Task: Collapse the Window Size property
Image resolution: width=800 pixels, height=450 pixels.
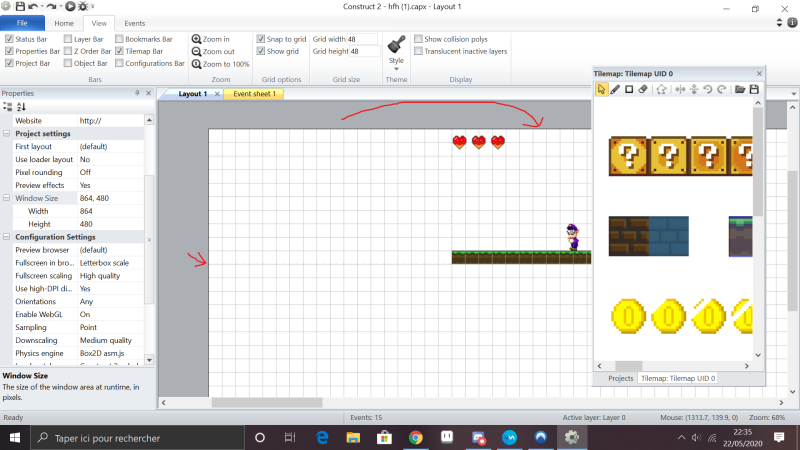Action: tap(7, 198)
